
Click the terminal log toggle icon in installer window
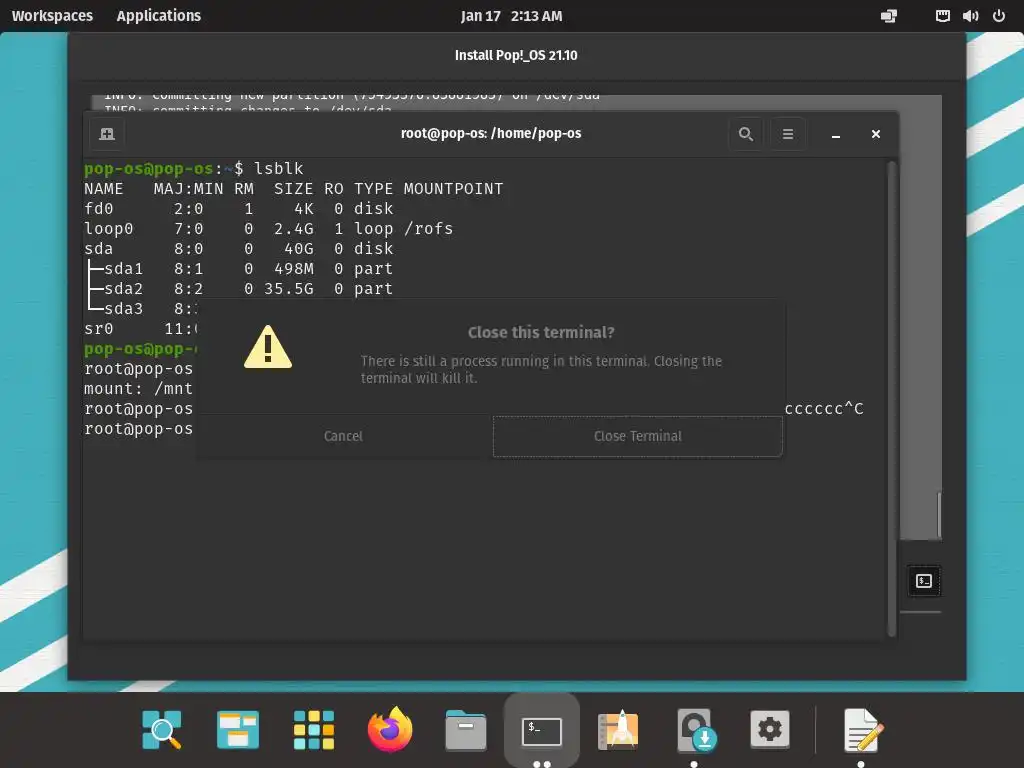(x=924, y=581)
